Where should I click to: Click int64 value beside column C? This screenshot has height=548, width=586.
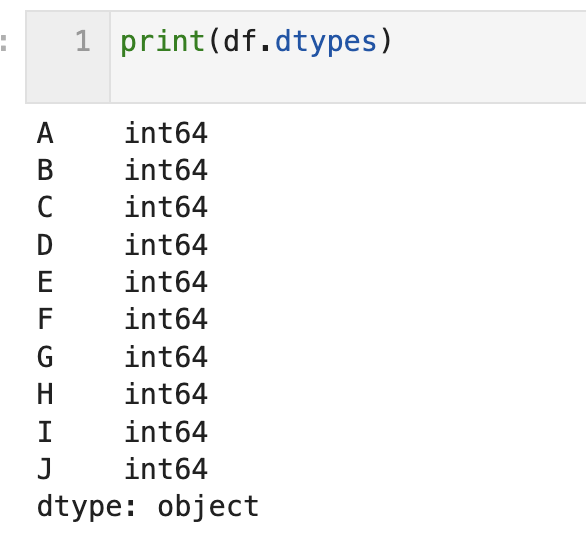(166, 207)
